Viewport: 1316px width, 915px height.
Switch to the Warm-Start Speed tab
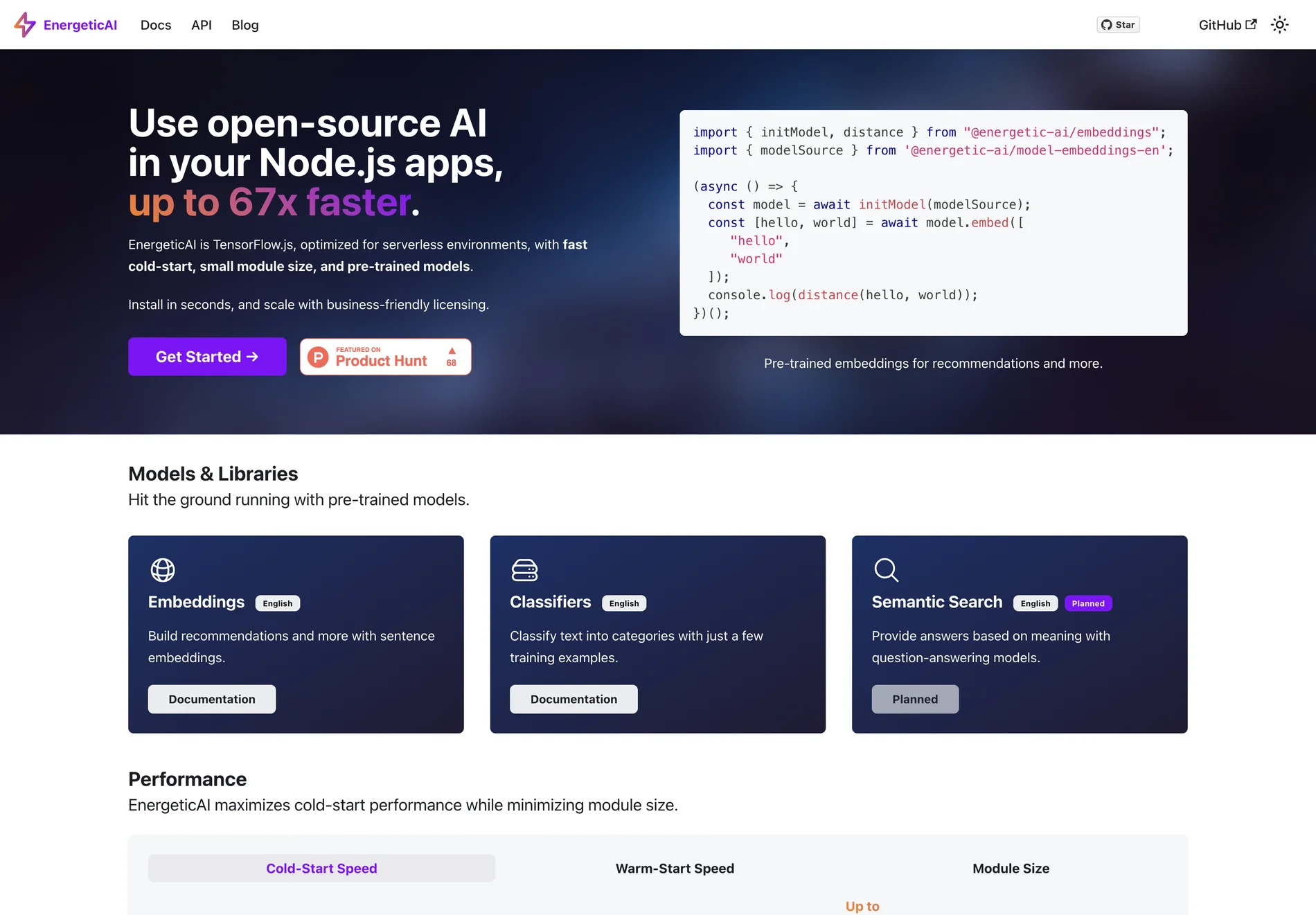(x=675, y=869)
